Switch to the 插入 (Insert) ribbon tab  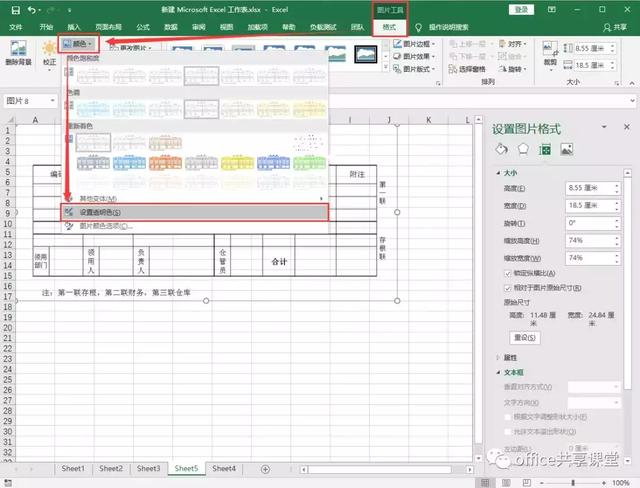click(x=74, y=27)
